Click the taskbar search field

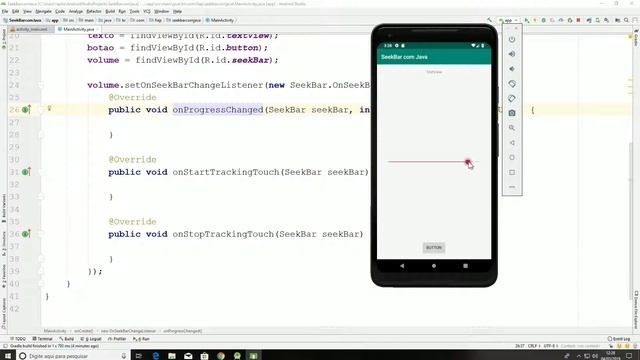[73, 356]
